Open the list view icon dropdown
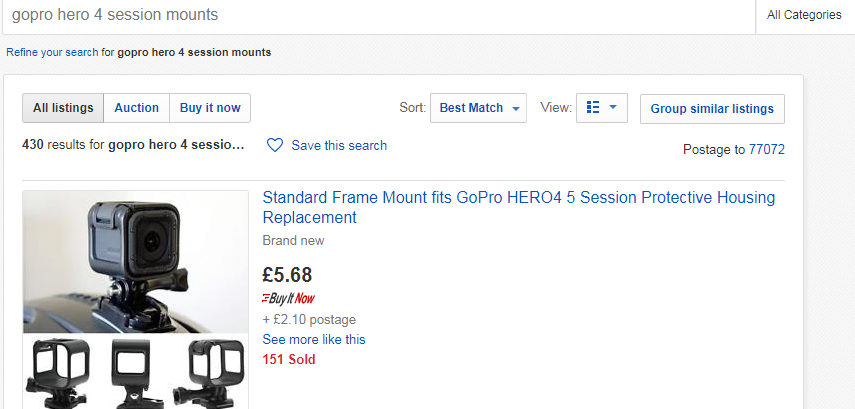The image size is (855, 409). click(593, 108)
